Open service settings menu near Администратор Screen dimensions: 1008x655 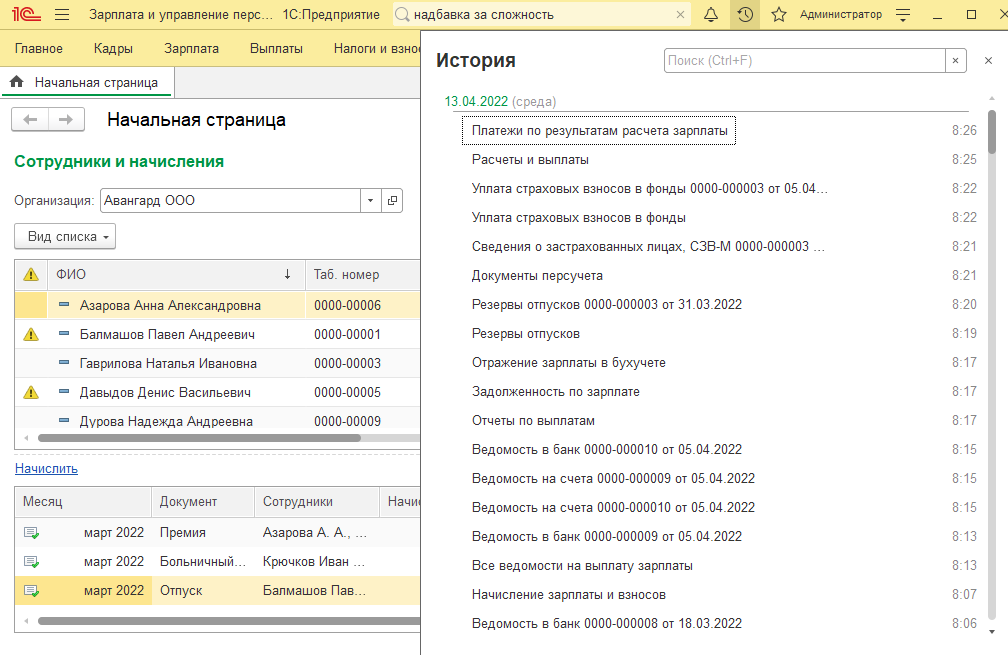[x=904, y=15]
